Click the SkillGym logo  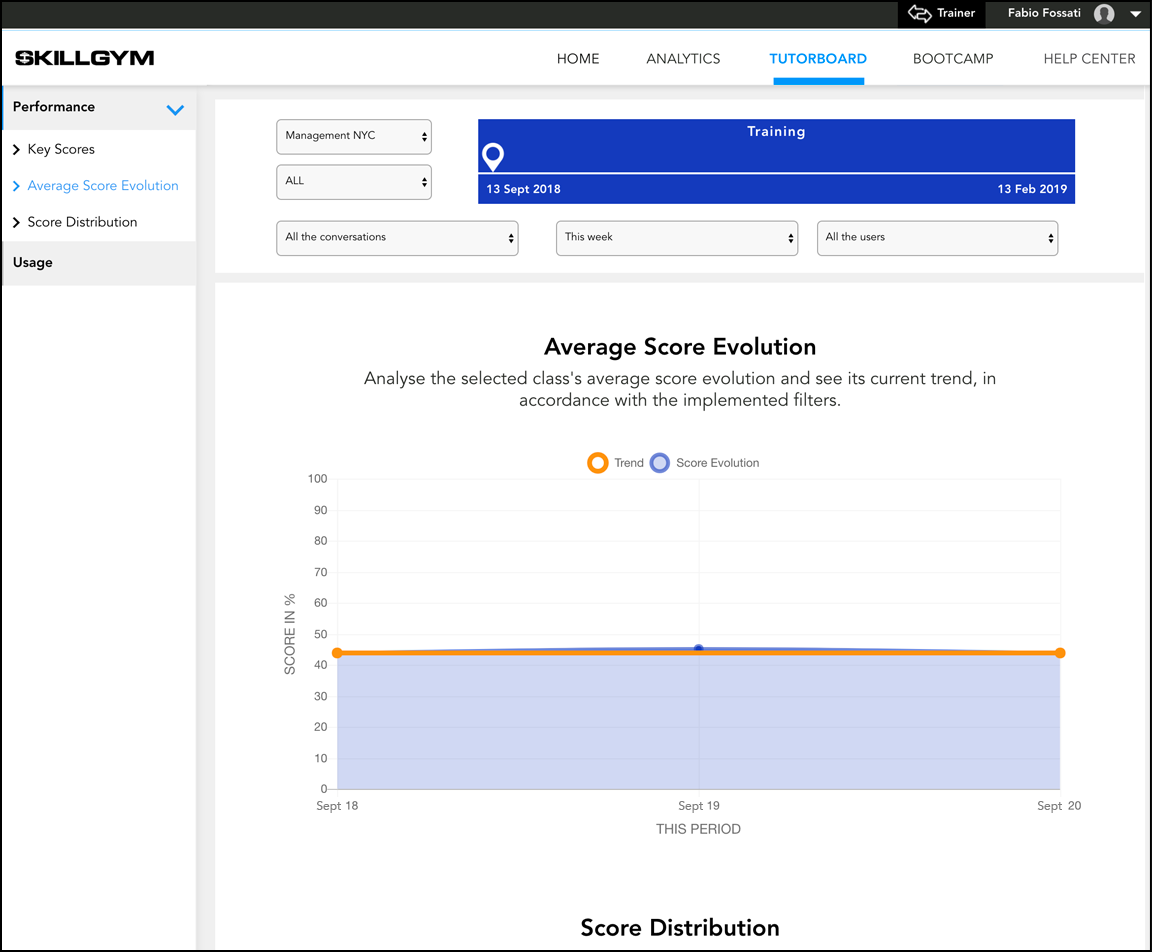84,58
